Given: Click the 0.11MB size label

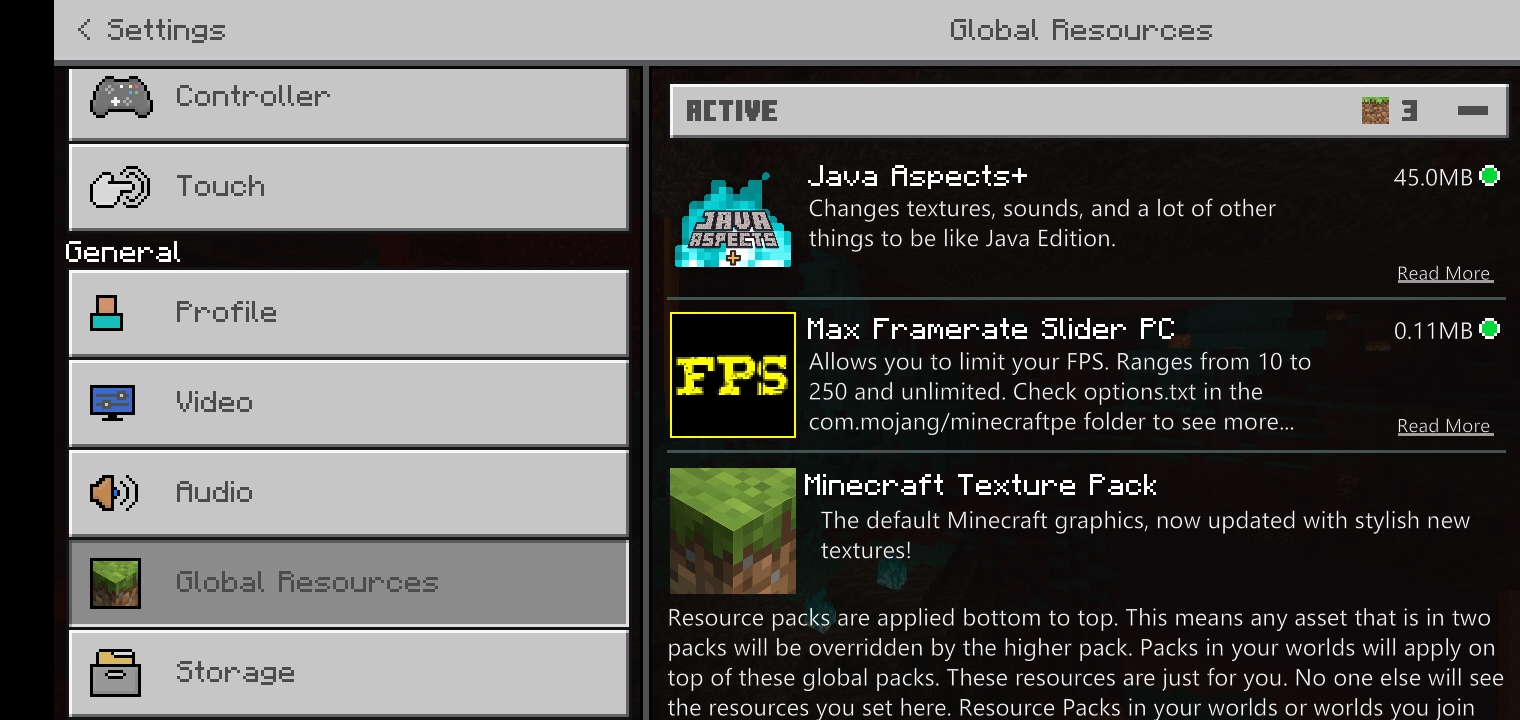Looking at the screenshot, I should pos(1433,330).
